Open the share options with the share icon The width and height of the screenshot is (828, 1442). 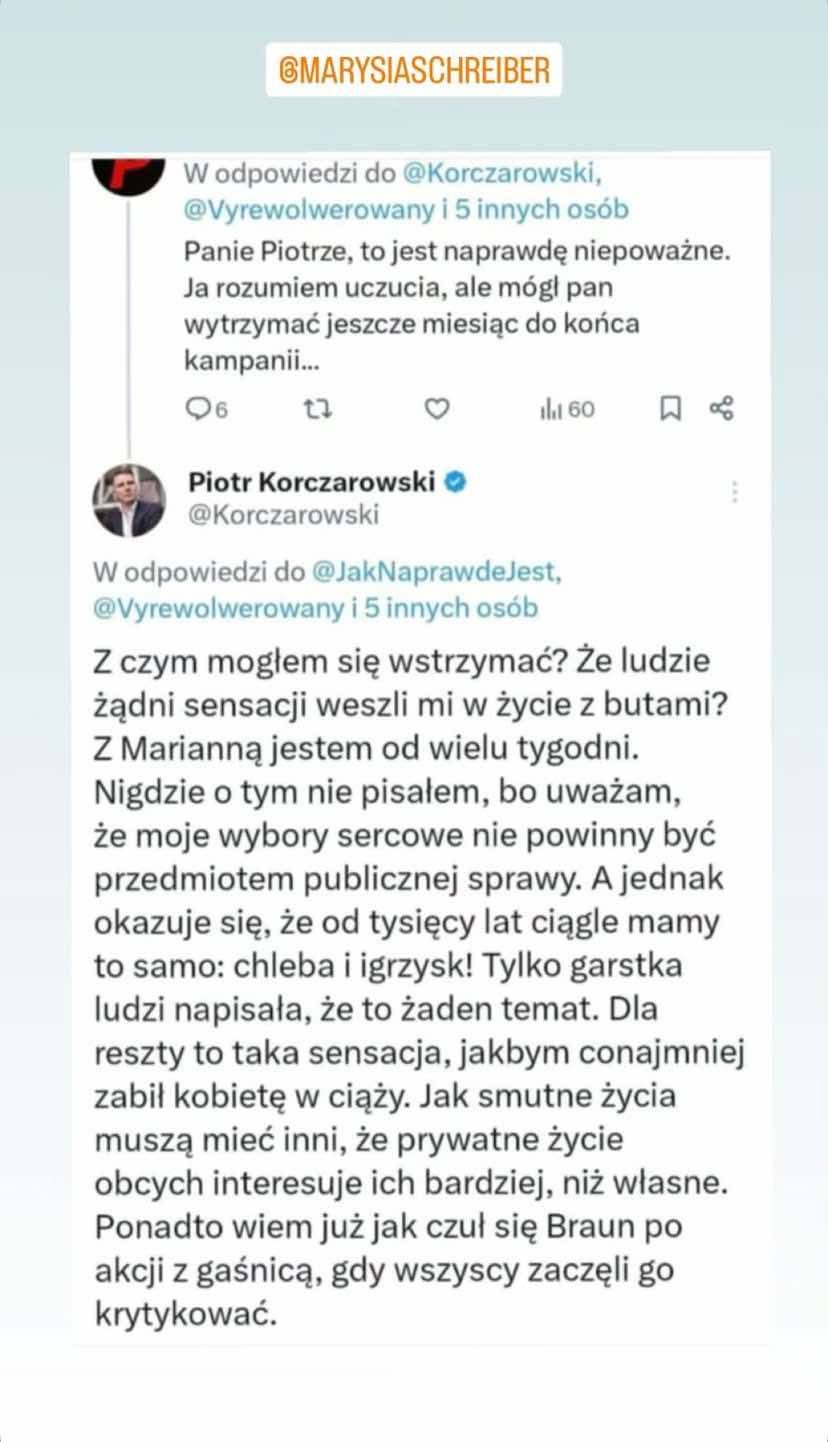pyautogui.click(x=722, y=408)
